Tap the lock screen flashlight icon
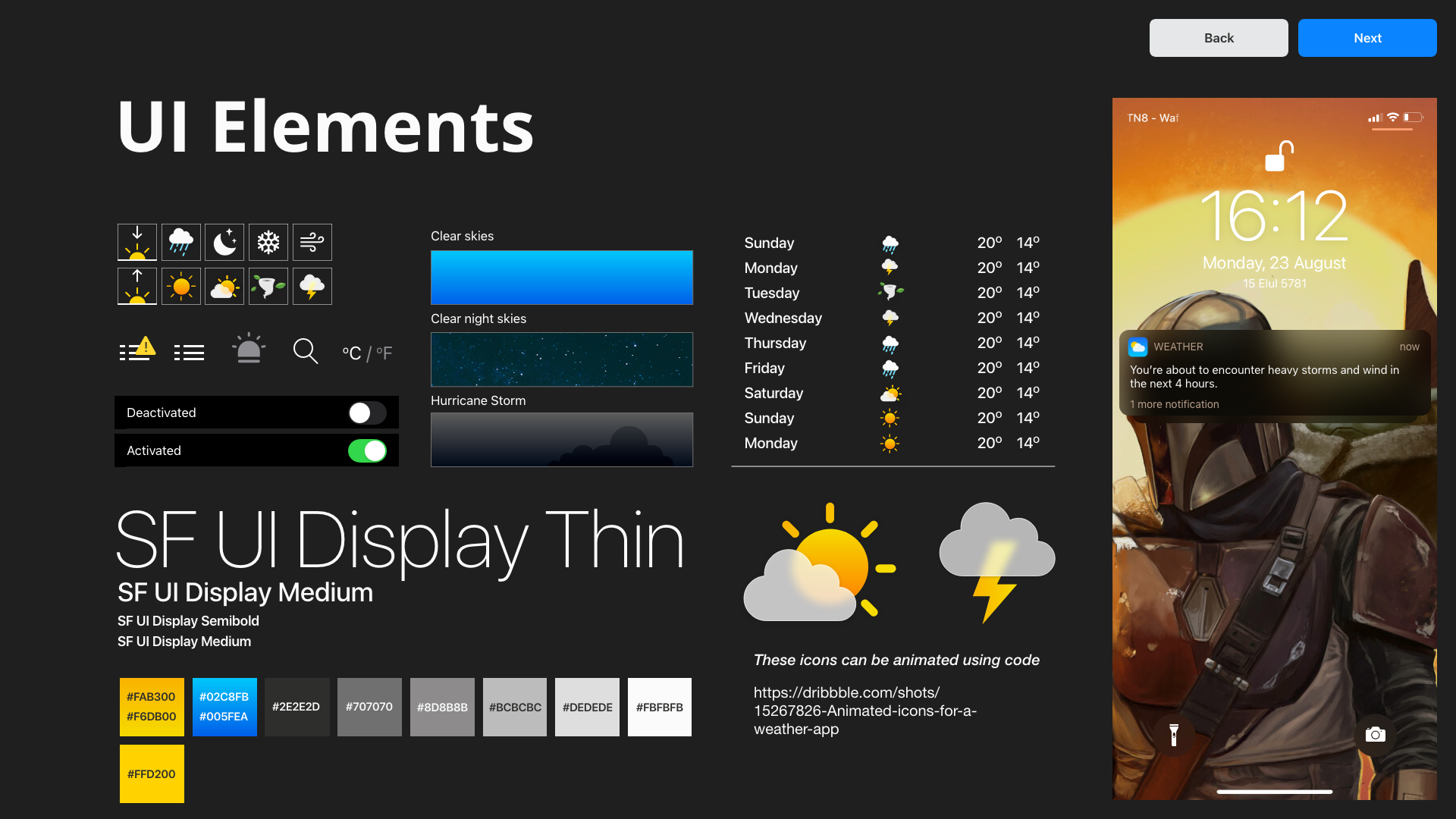The image size is (1456, 819). pyautogui.click(x=1174, y=734)
